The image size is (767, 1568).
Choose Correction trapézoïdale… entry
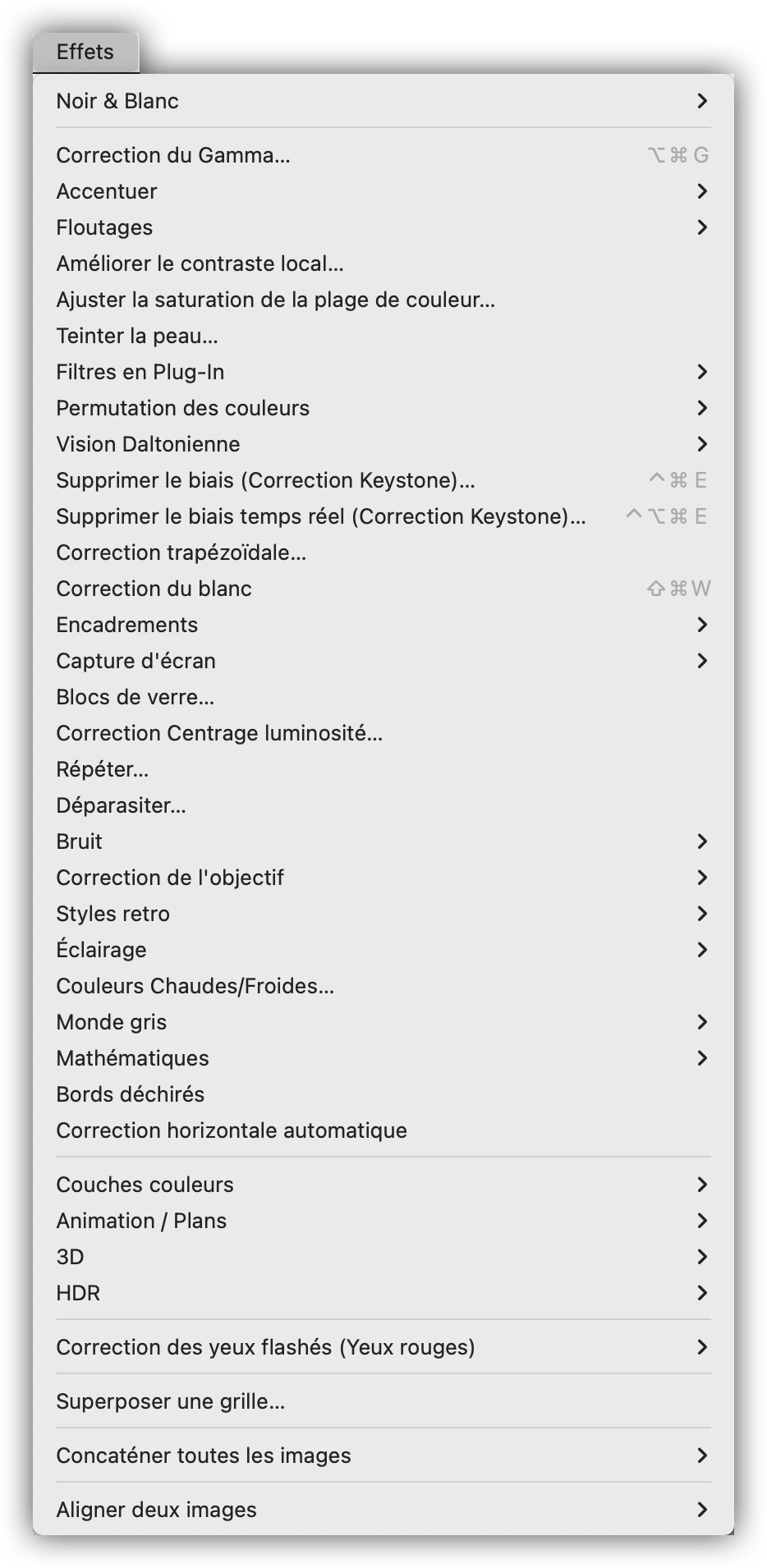pyautogui.click(x=181, y=552)
